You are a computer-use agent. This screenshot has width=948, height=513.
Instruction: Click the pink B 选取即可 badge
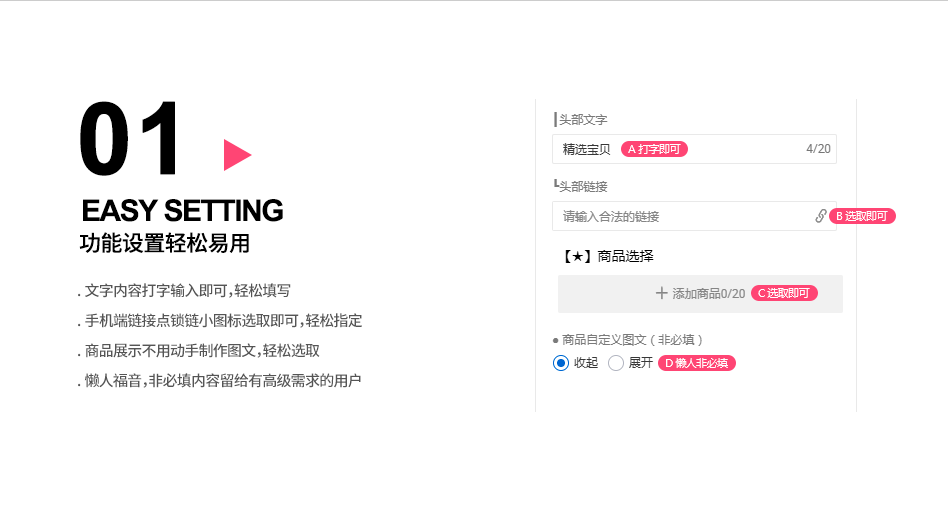click(862, 216)
